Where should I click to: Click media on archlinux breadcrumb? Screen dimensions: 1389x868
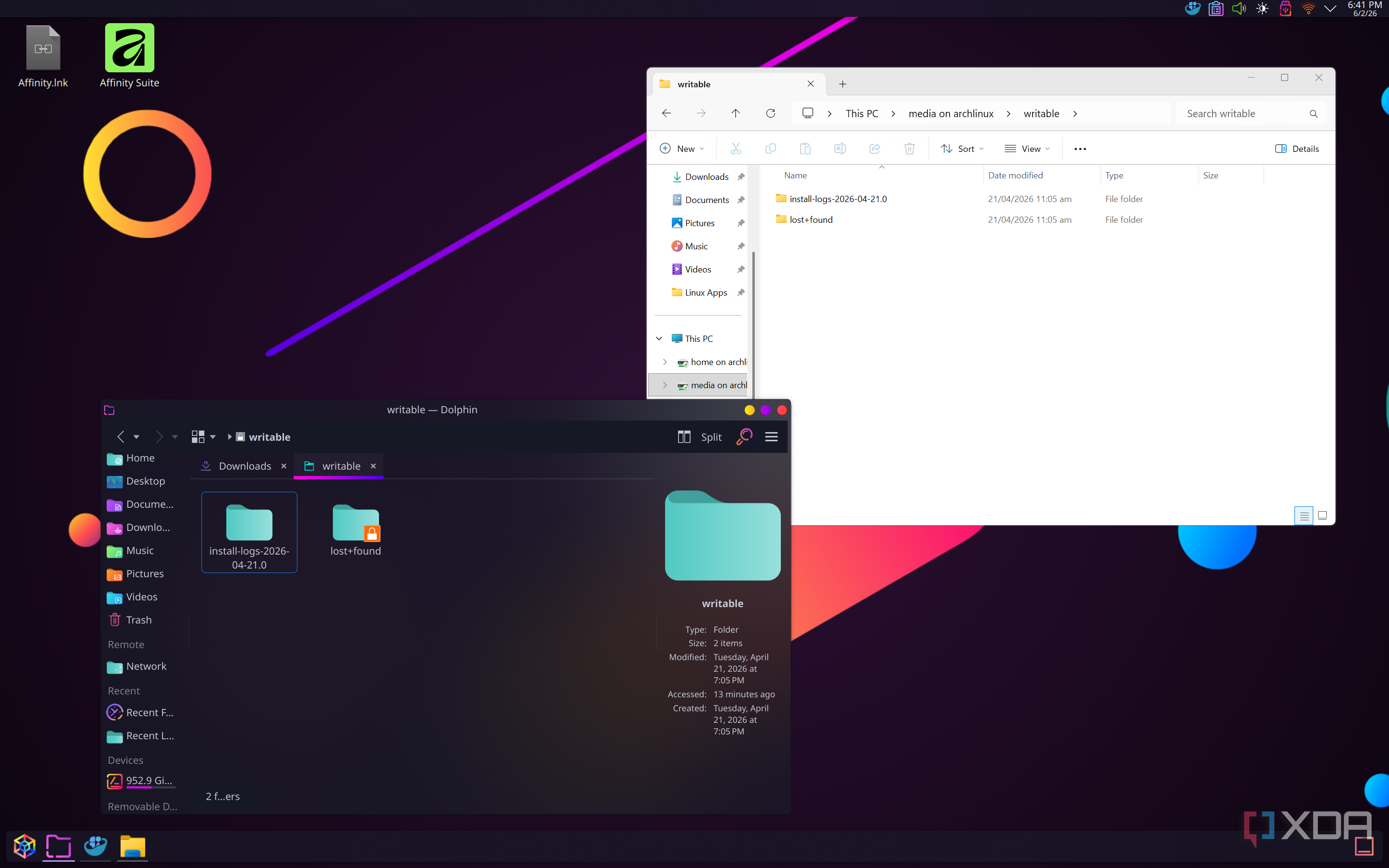(x=951, y=114)
